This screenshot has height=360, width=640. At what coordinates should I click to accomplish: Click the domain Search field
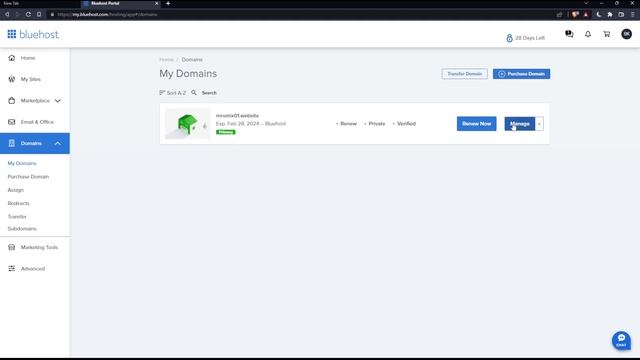(x=209, y=93)
